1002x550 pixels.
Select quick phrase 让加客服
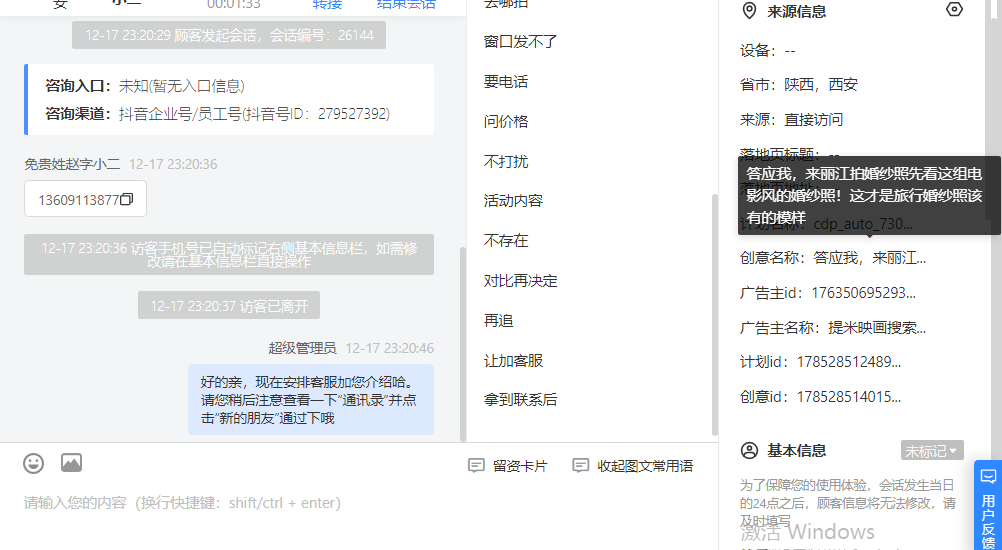pos(513,360)
